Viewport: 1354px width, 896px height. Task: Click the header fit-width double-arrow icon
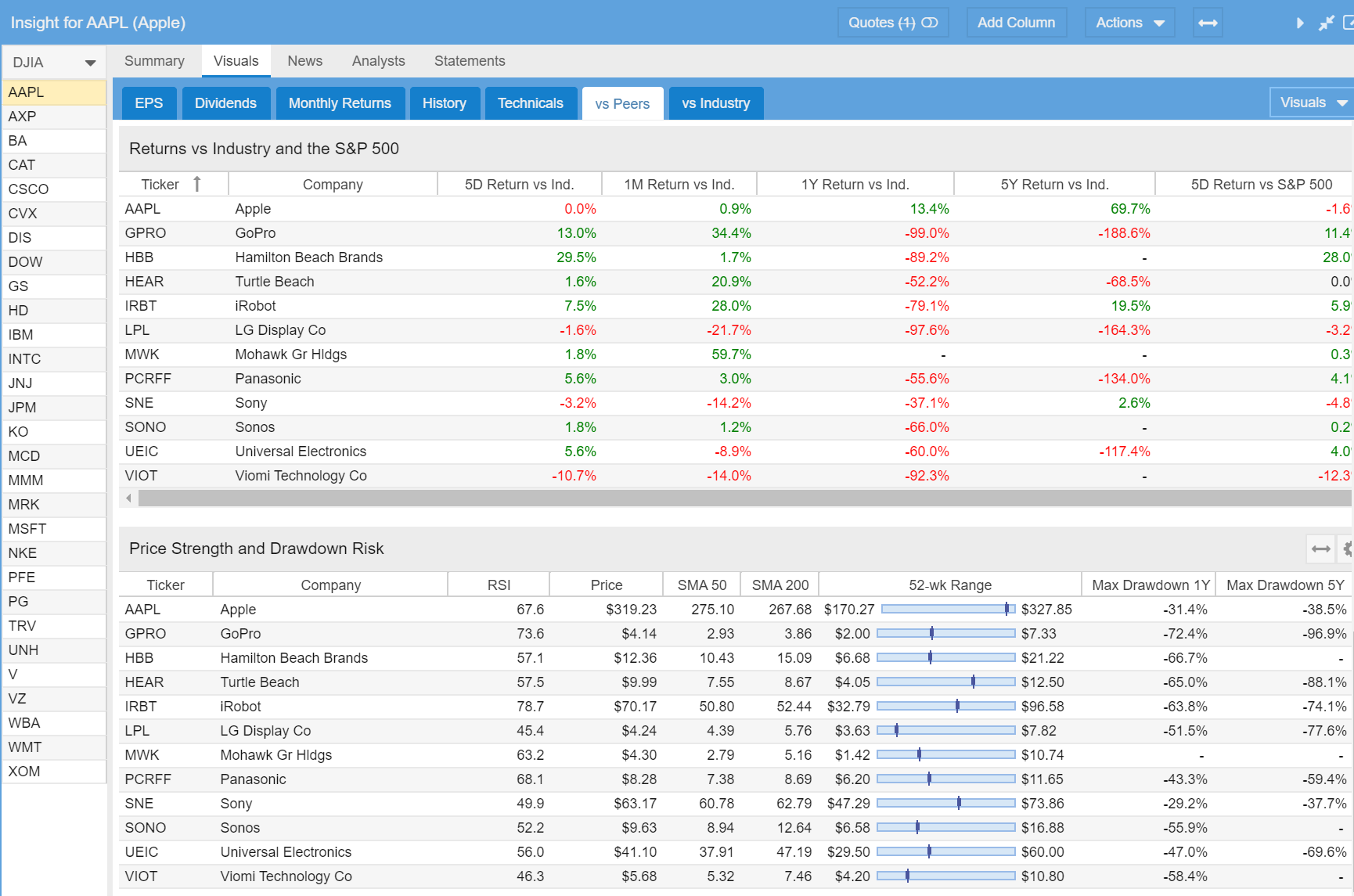(x=1208, y=23)
